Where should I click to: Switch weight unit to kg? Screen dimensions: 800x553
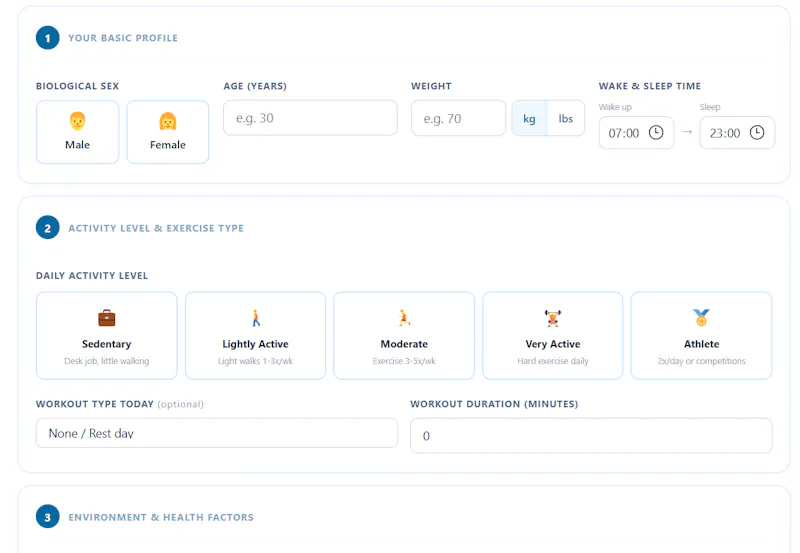(x=530, y=118)
